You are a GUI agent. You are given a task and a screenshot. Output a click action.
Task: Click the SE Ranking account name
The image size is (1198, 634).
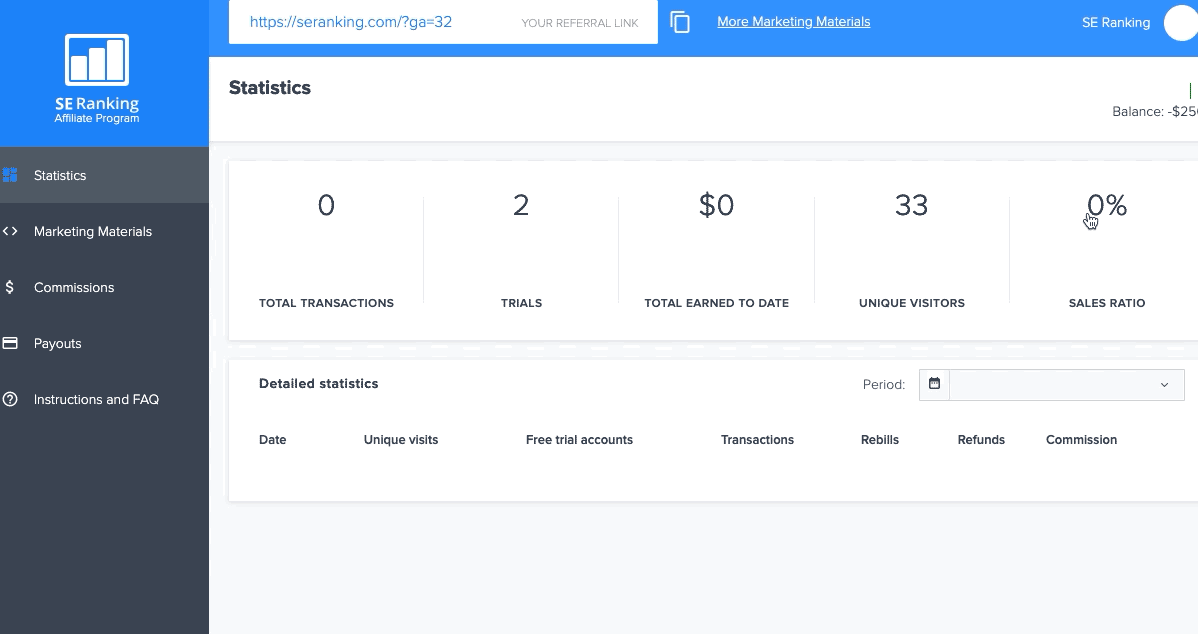coord(1115,22)
